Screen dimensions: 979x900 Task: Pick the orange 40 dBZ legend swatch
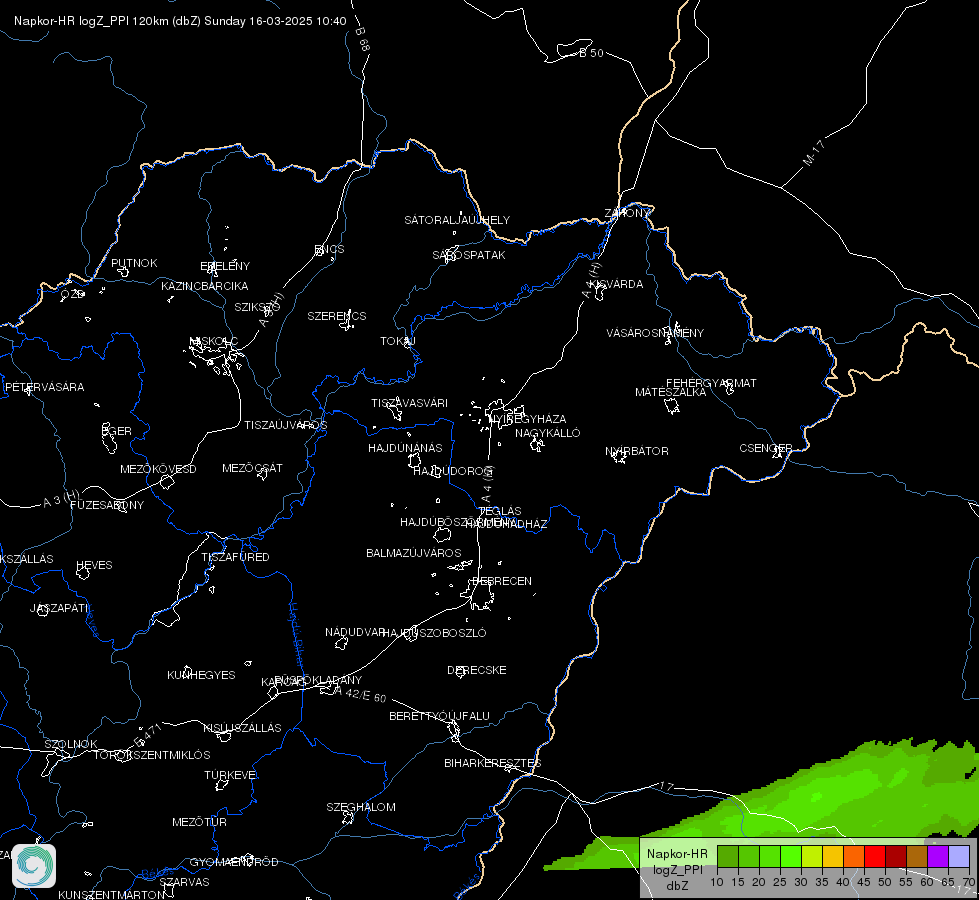854,857
